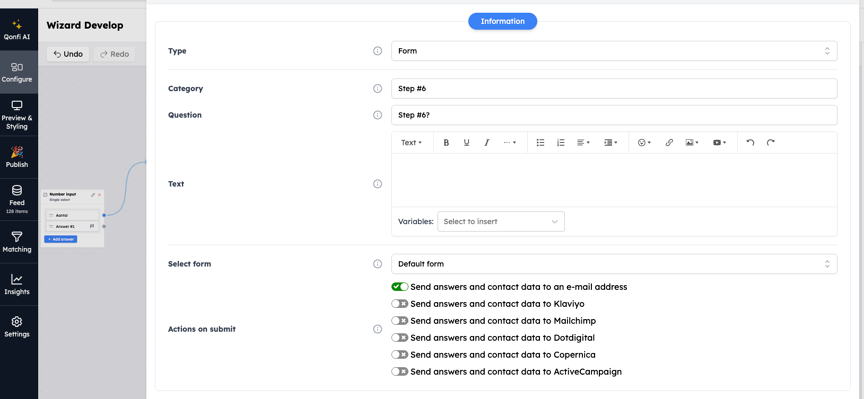Click the gray connector dot beside Answer #1
864x399 pixels.
pos(104,226)
